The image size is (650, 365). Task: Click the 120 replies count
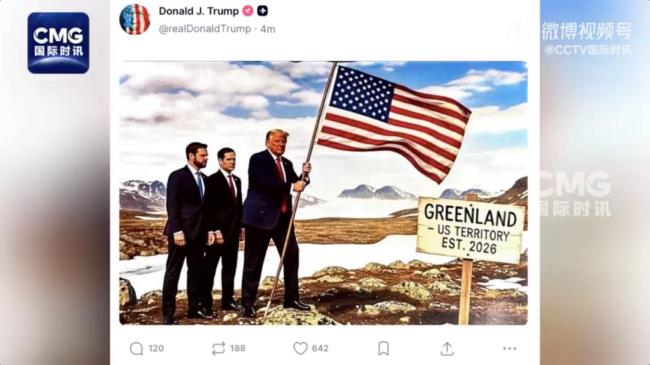pyautogui.click(x=156, y=348)
